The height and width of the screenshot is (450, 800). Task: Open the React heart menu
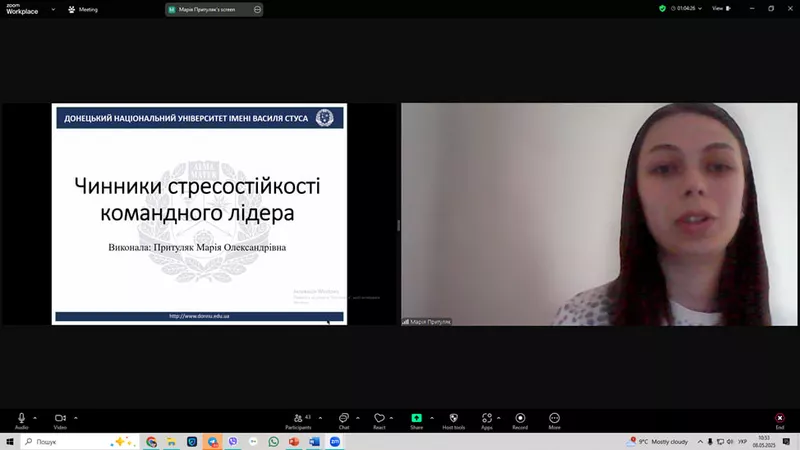tap(379, 421)
